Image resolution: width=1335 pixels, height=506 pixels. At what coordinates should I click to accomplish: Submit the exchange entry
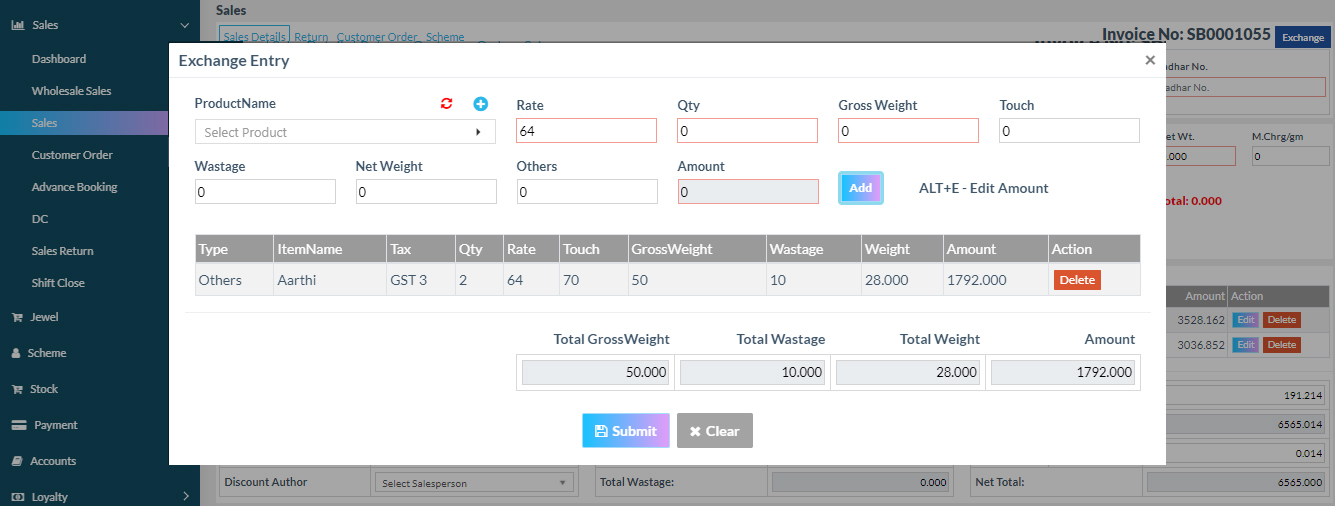(625, 431)
